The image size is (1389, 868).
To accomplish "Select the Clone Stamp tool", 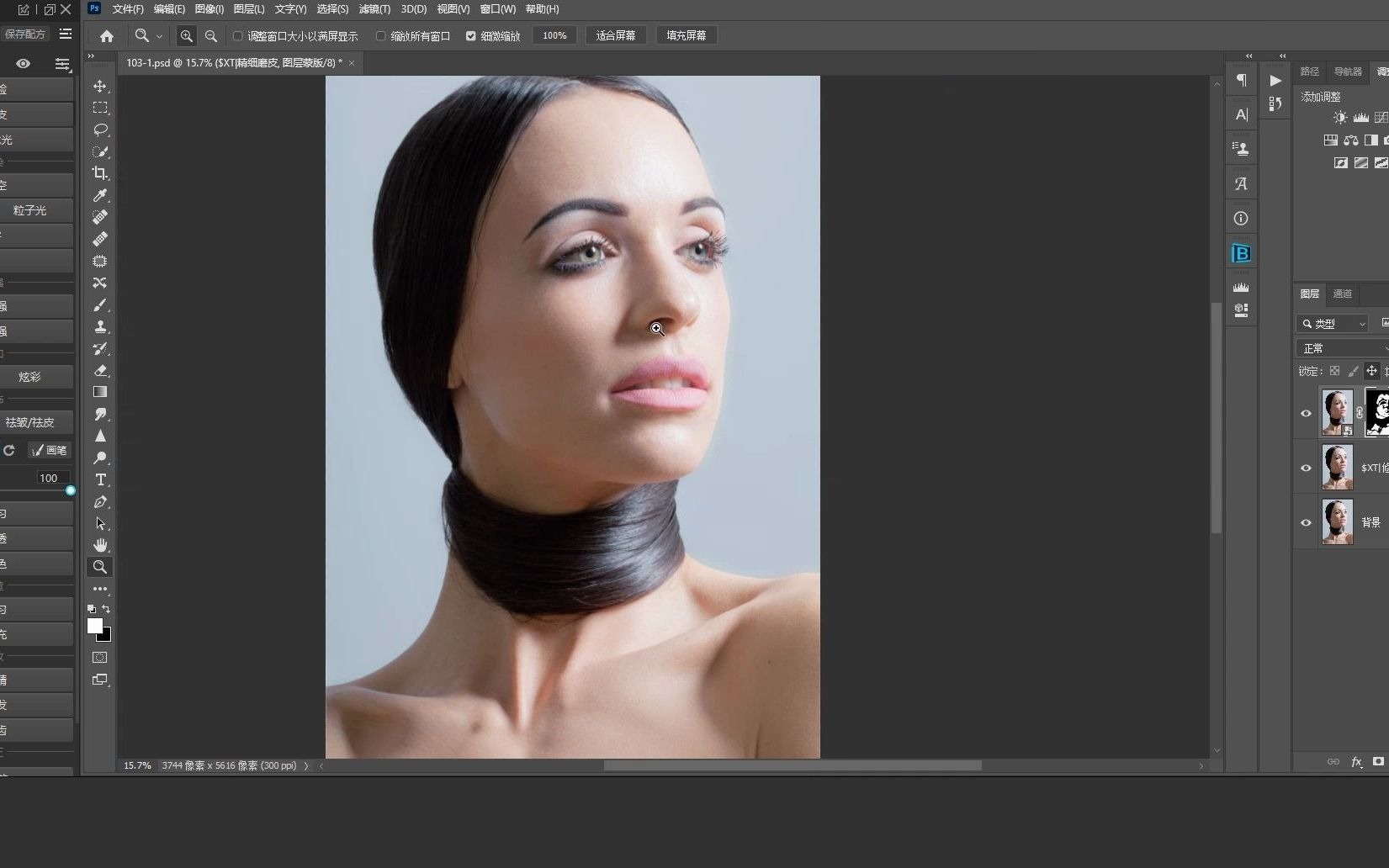I will pos(100,326).
